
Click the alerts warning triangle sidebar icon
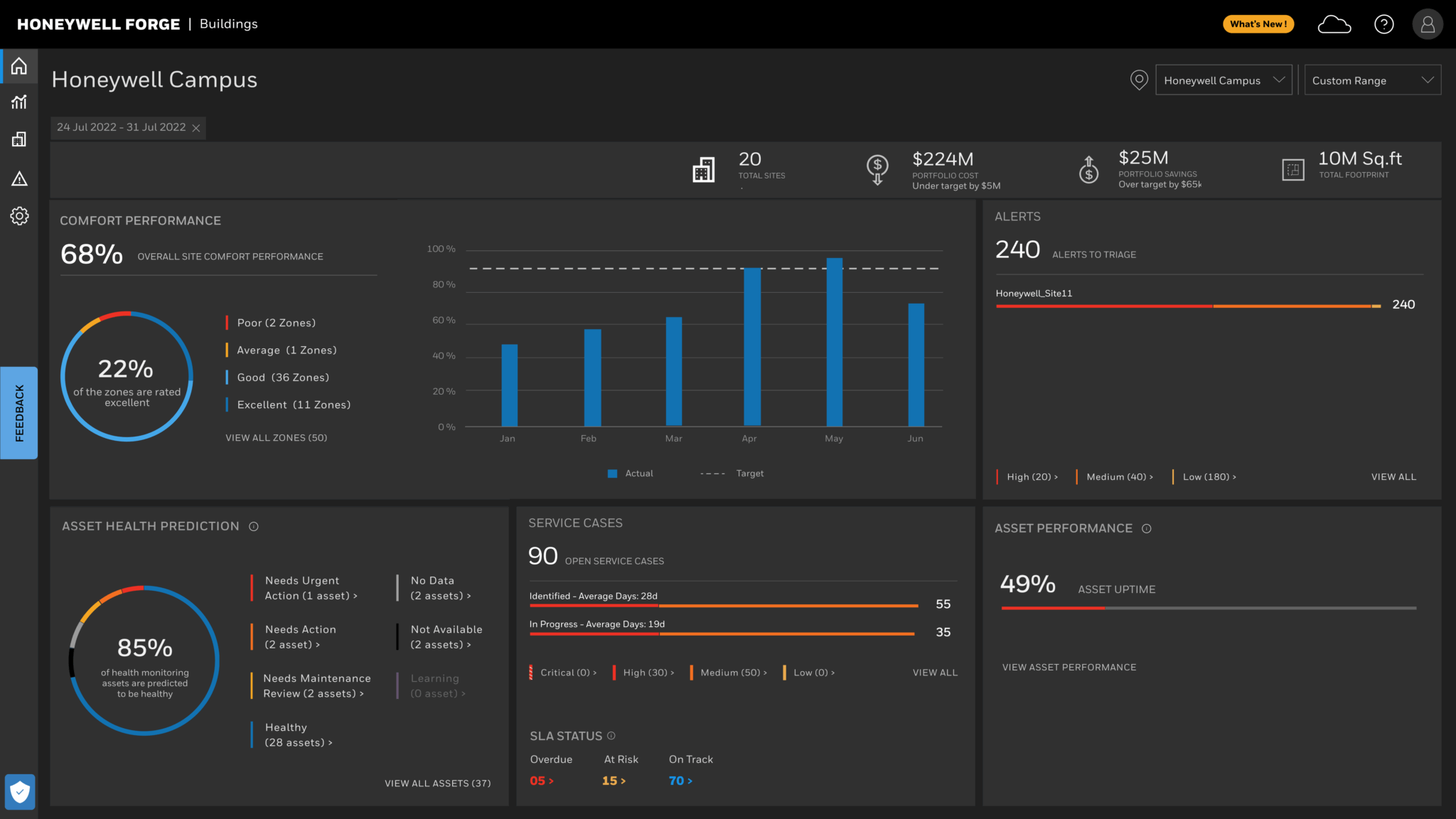18,178
